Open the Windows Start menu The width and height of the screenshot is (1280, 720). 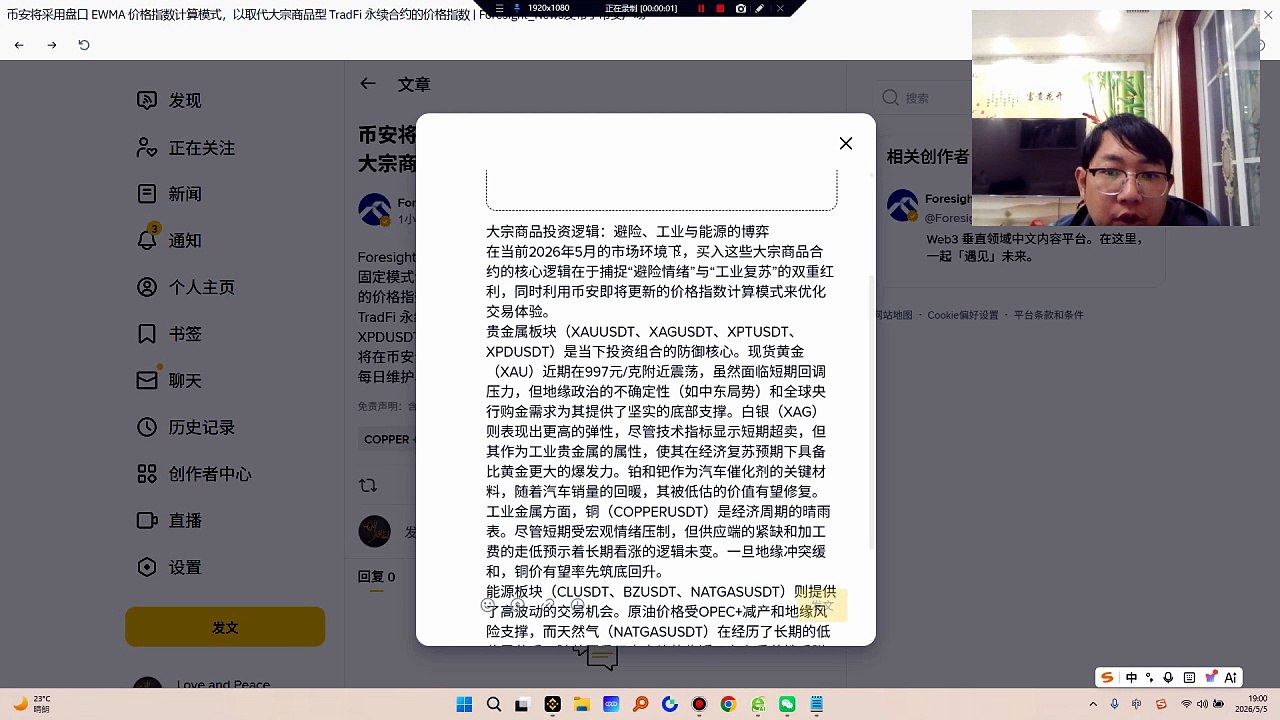pyautogui.click(x=464, y=704)
